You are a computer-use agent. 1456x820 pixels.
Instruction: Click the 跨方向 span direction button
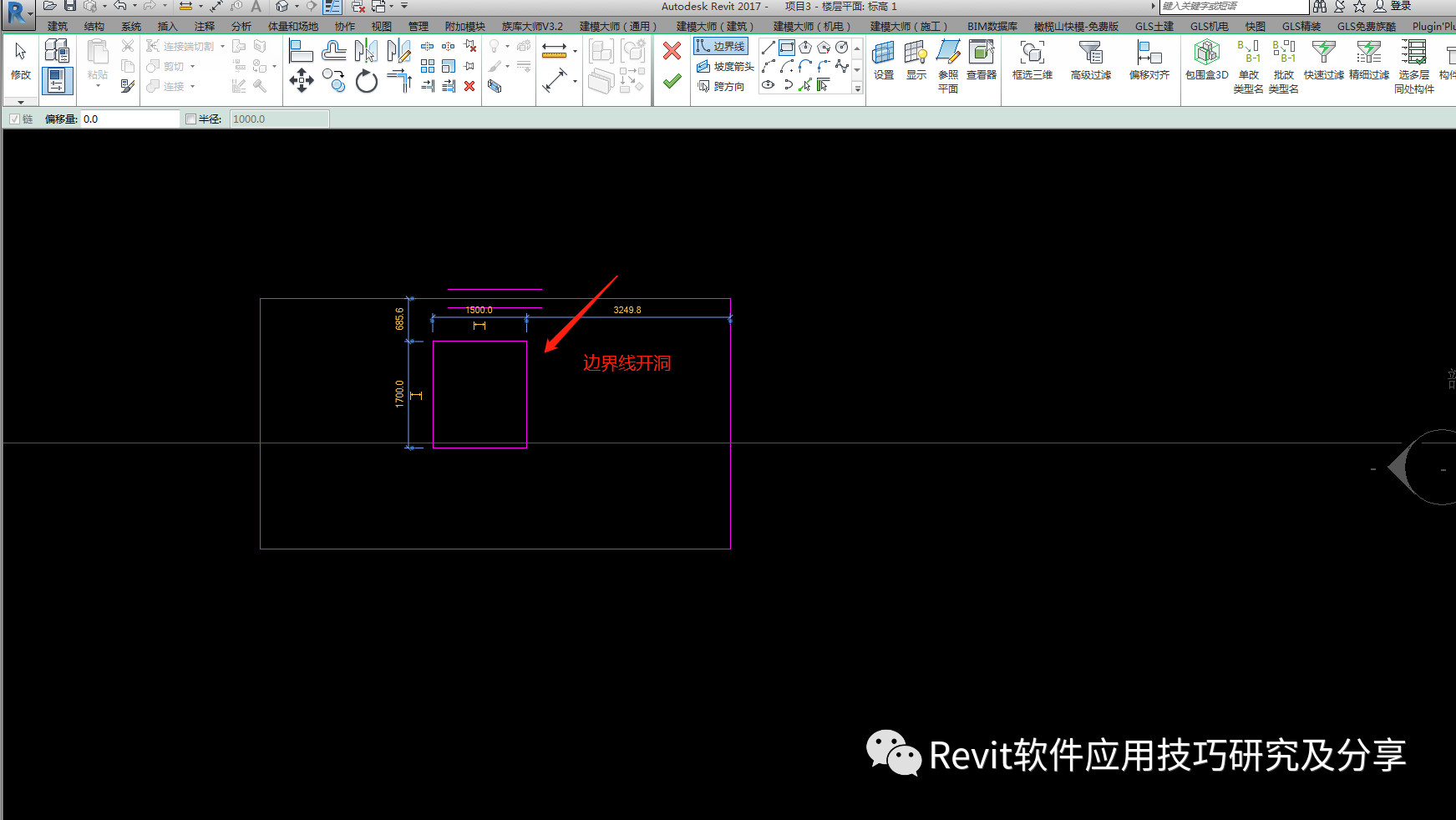coord(721,86)
